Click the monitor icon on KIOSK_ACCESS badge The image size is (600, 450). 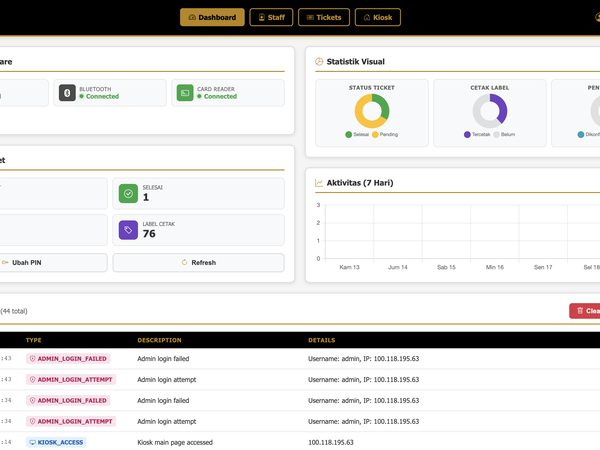point(33,443)
